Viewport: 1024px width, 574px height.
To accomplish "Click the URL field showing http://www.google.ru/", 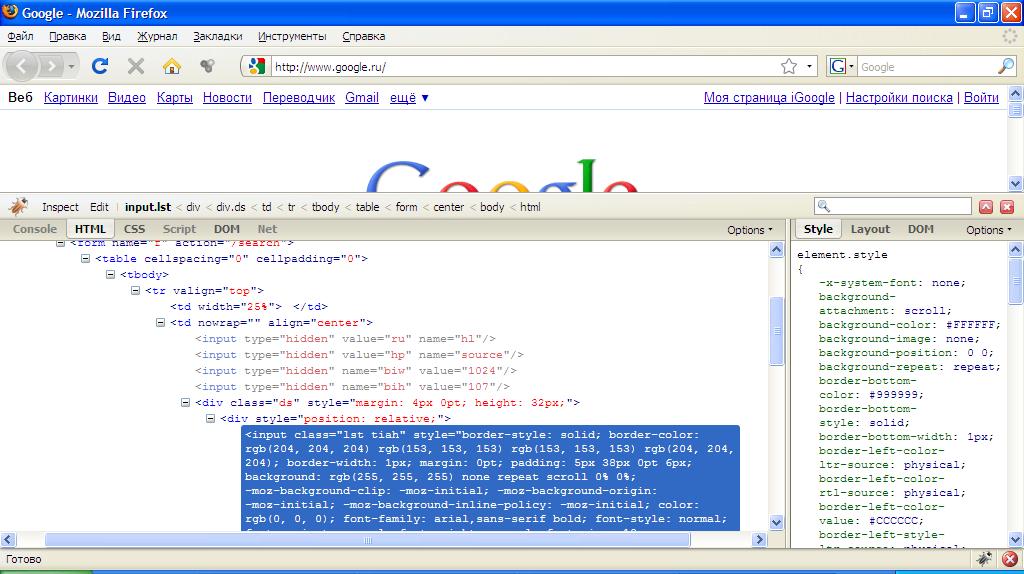I will coord(522,67).
